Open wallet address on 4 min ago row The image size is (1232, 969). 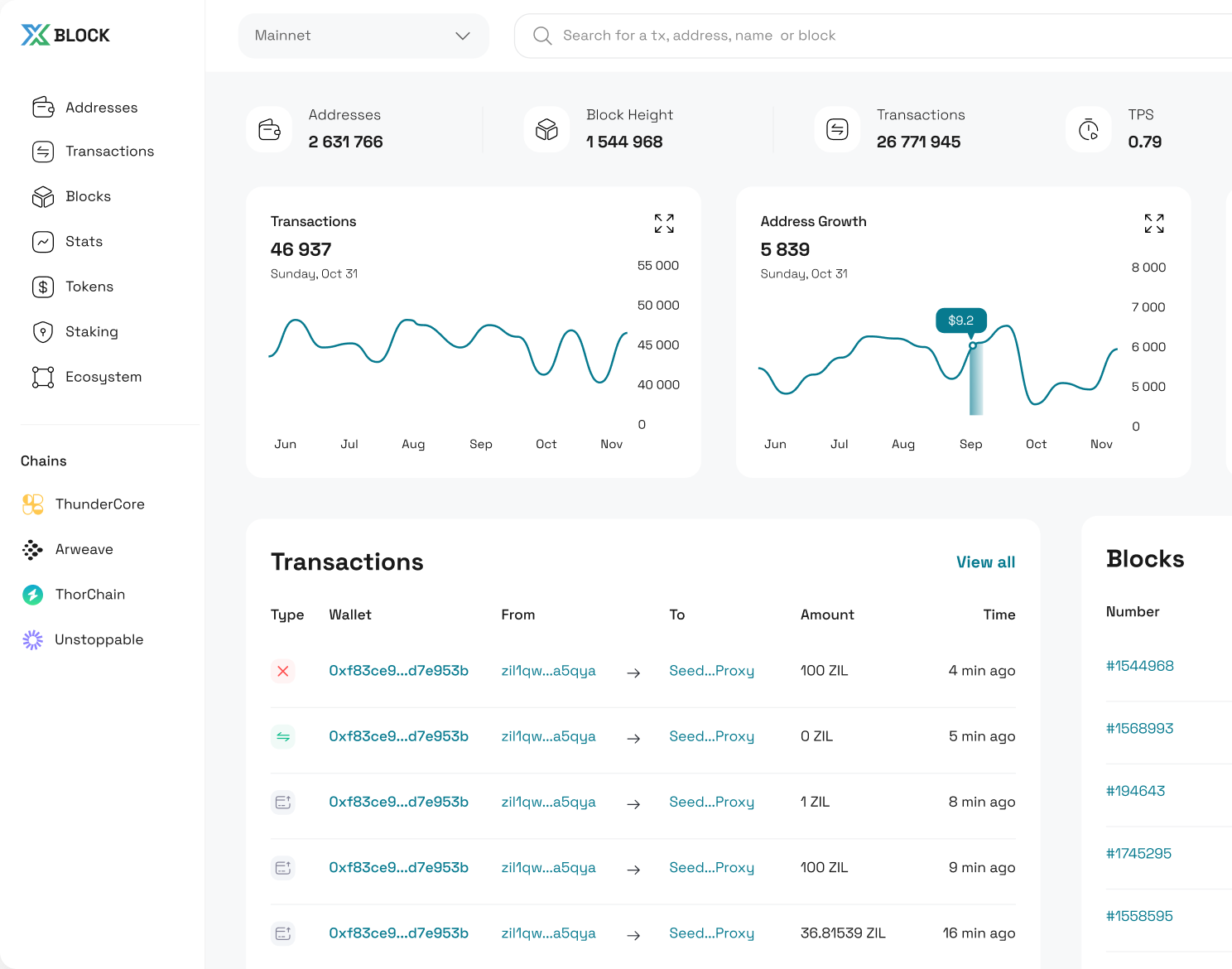tap(399, 671)
